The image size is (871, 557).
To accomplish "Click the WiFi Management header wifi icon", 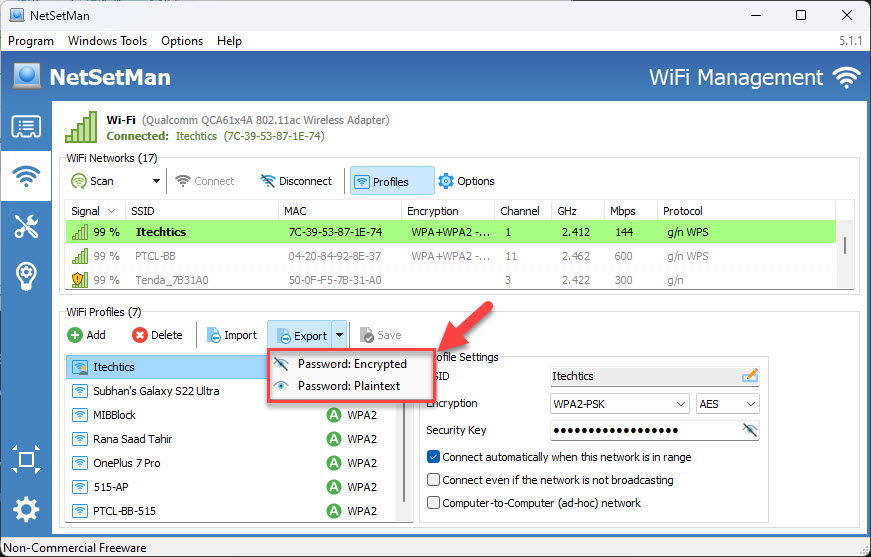I will 846,77.
